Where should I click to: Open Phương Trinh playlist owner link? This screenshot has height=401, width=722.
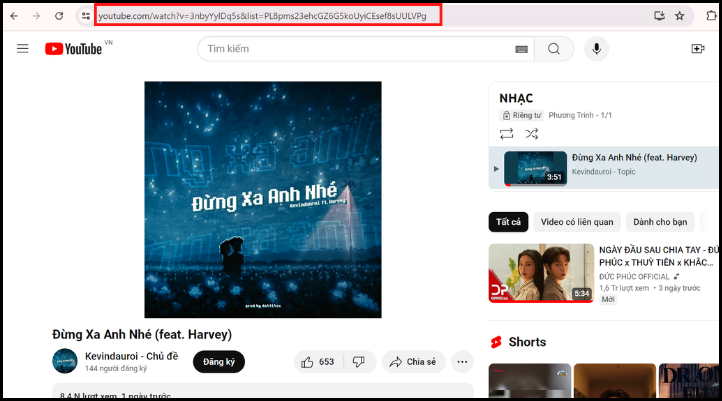[x=571, y=115]
